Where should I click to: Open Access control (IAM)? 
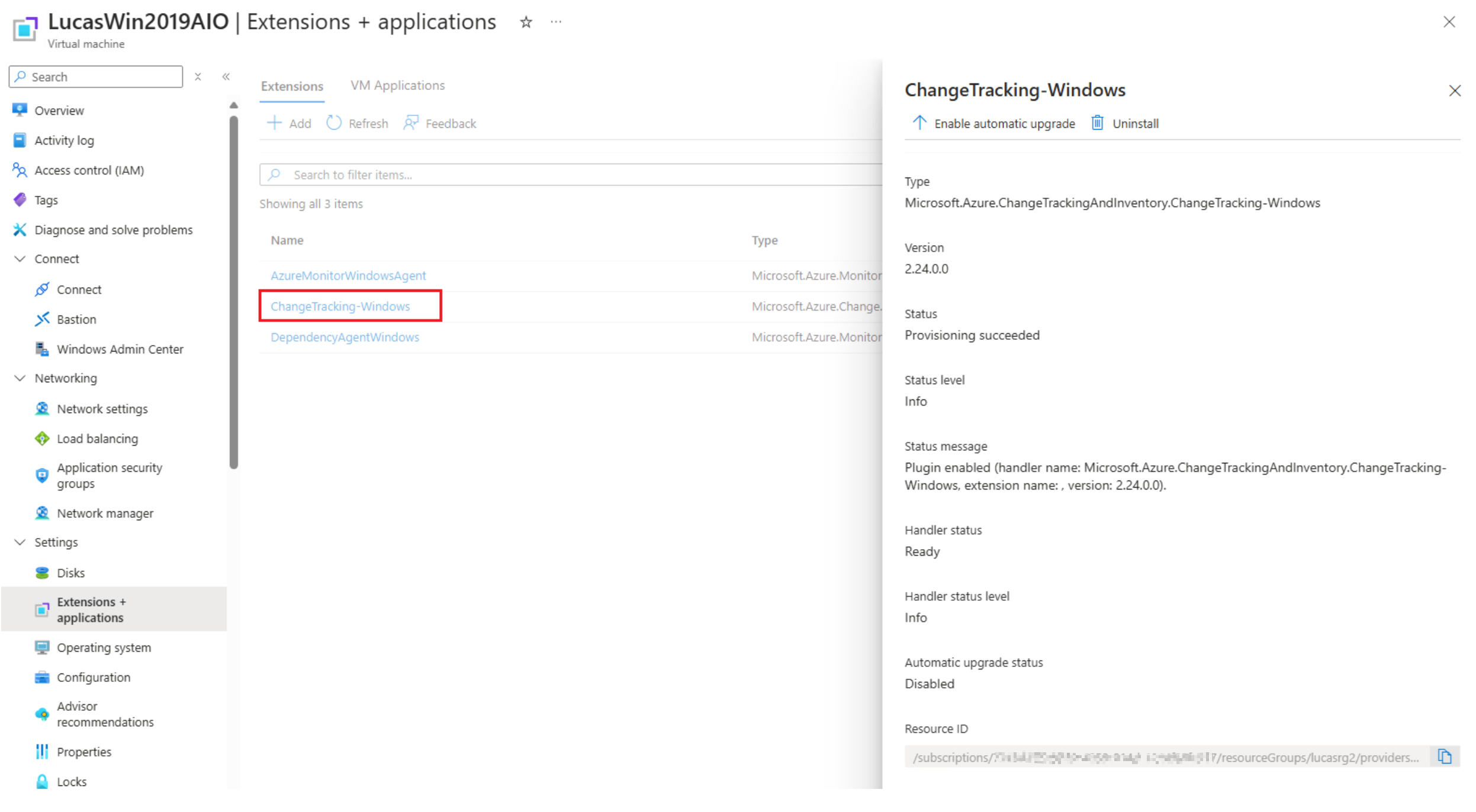click(89, 170)
